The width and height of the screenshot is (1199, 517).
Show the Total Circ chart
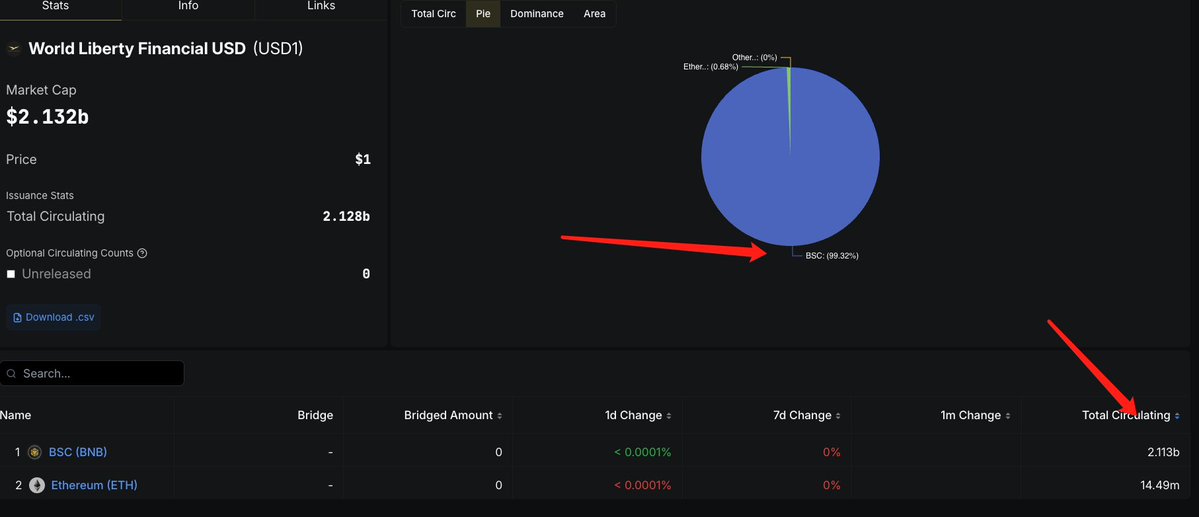point(434,14)
